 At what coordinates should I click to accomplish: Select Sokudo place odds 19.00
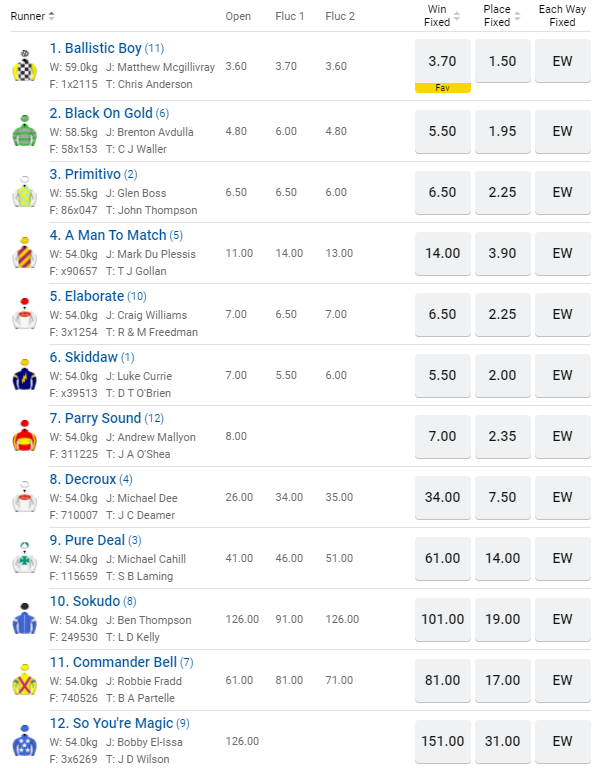click(503, 619)
